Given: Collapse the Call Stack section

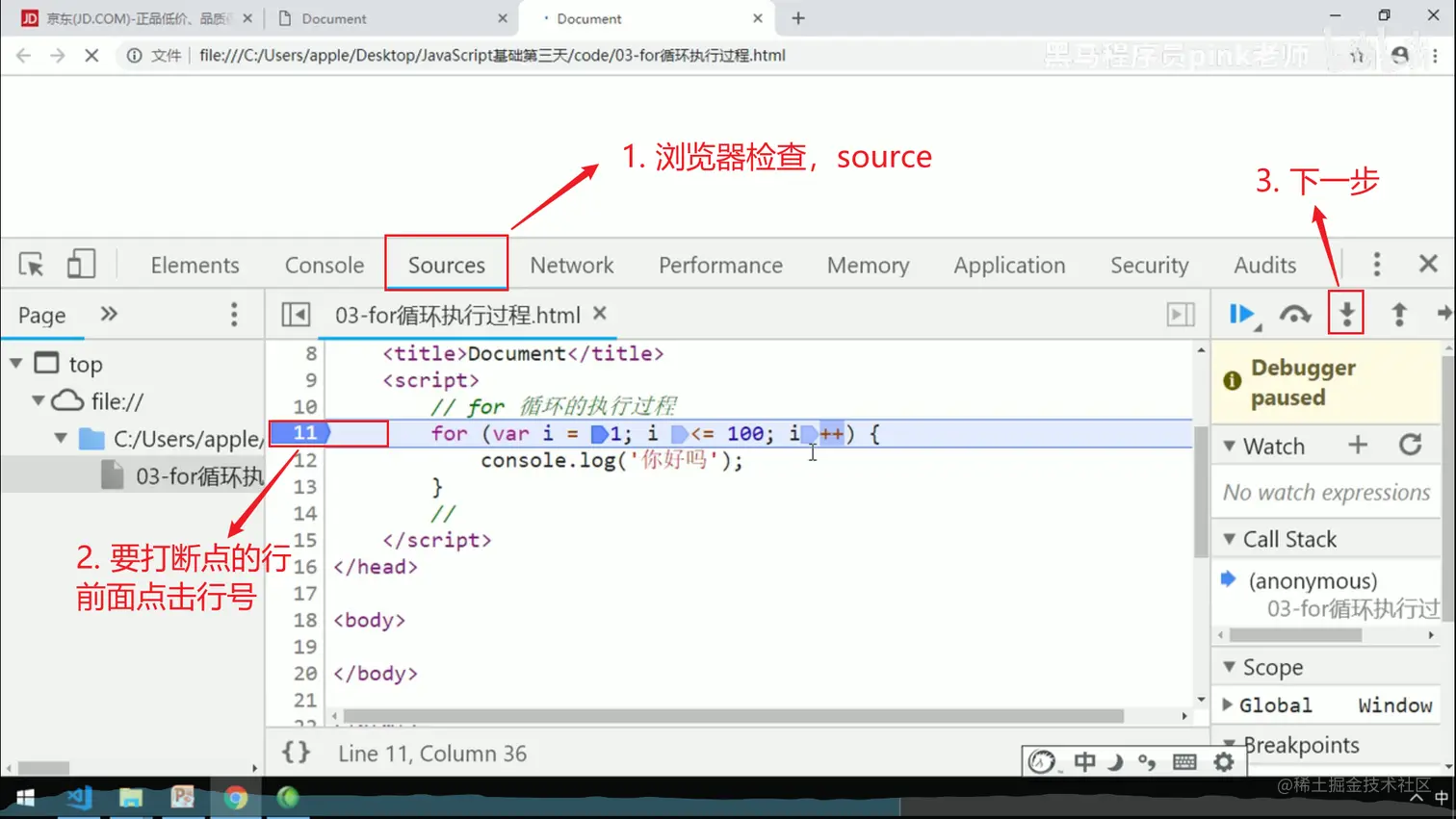Looking at the screenshot, I should (x=1230, y=539).
